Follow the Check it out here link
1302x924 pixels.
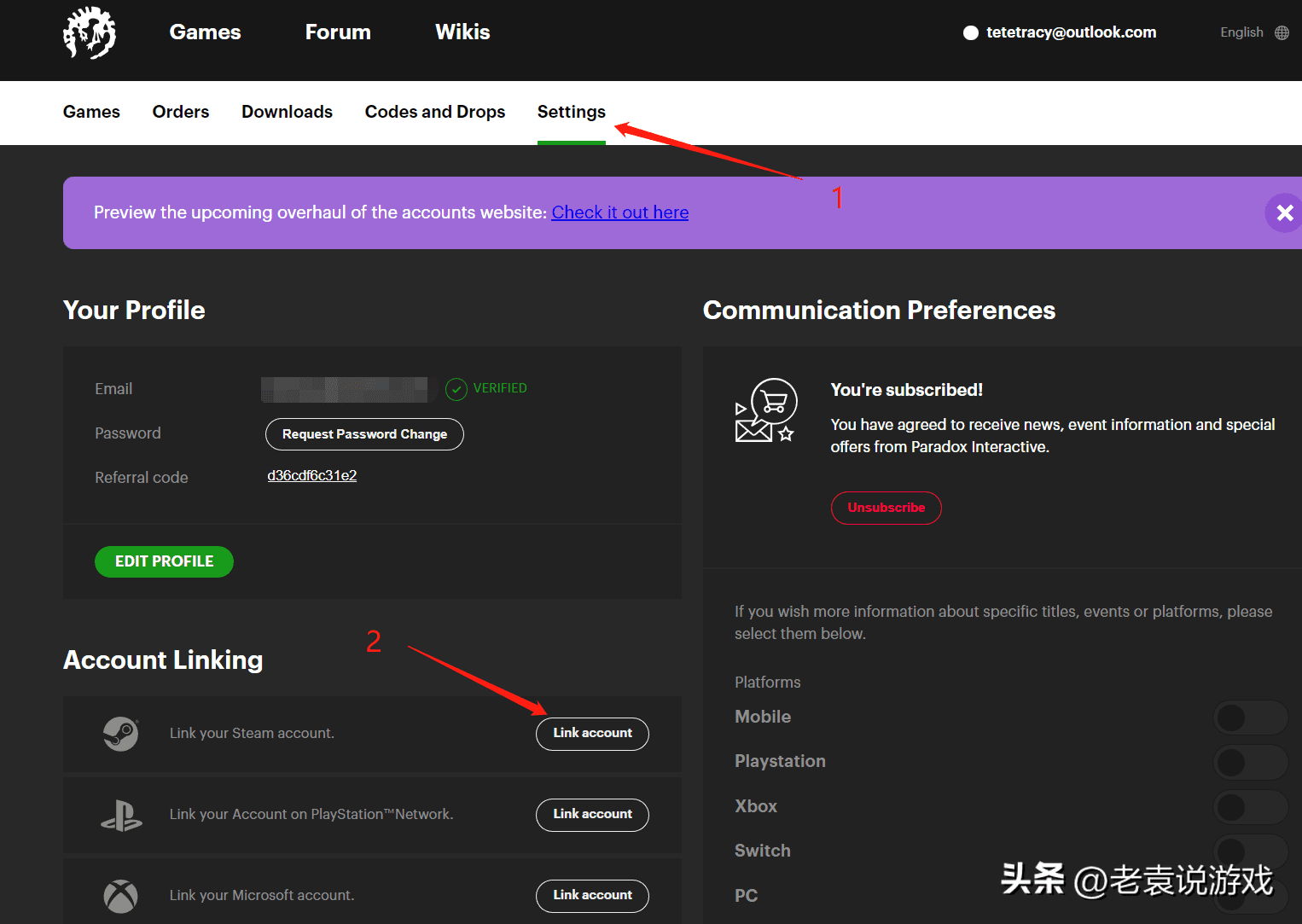pos(620,212)
